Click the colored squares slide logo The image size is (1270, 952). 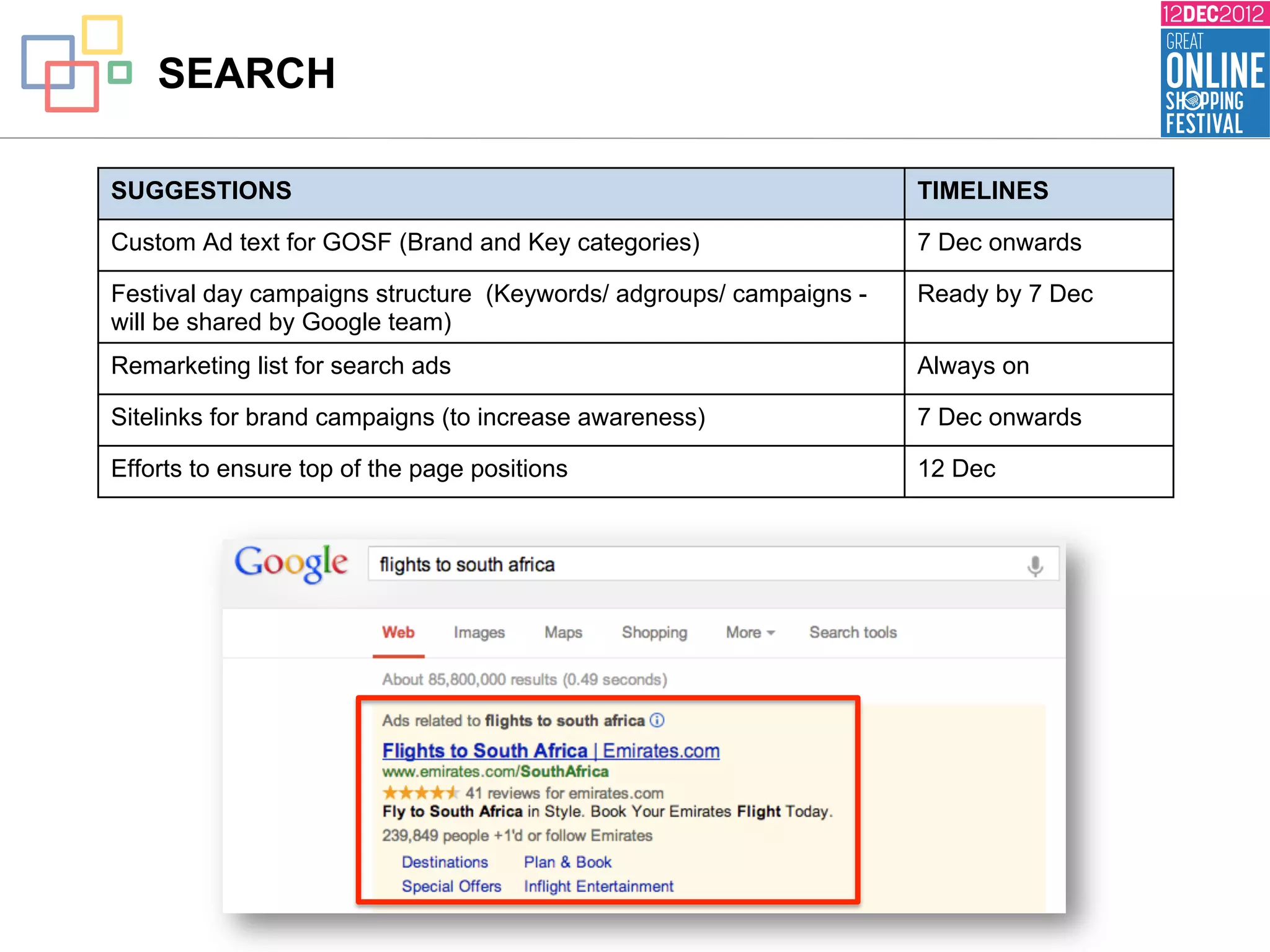76,64
